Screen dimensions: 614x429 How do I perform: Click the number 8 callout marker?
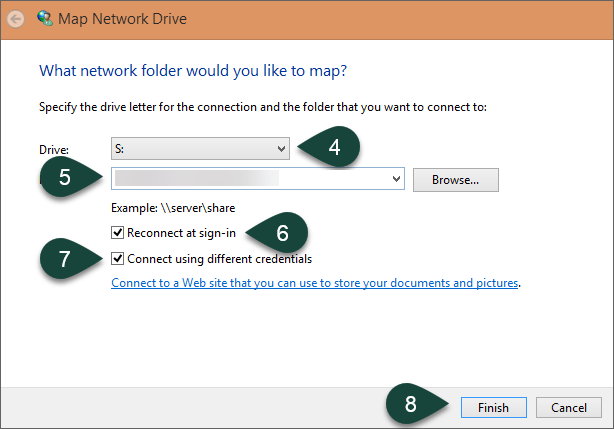click(411, 407)
